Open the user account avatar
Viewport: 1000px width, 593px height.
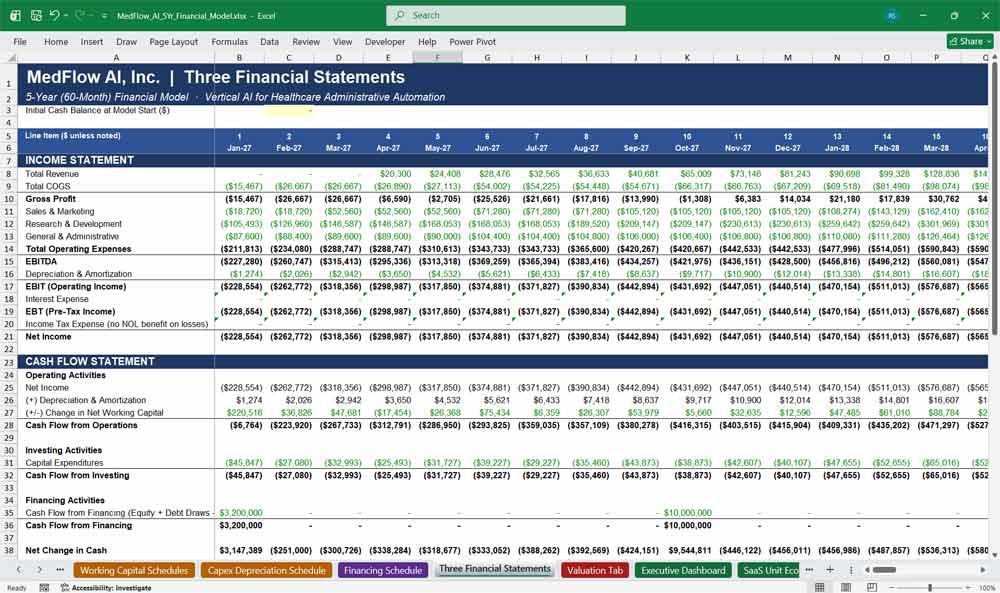[x=891, y=15]
